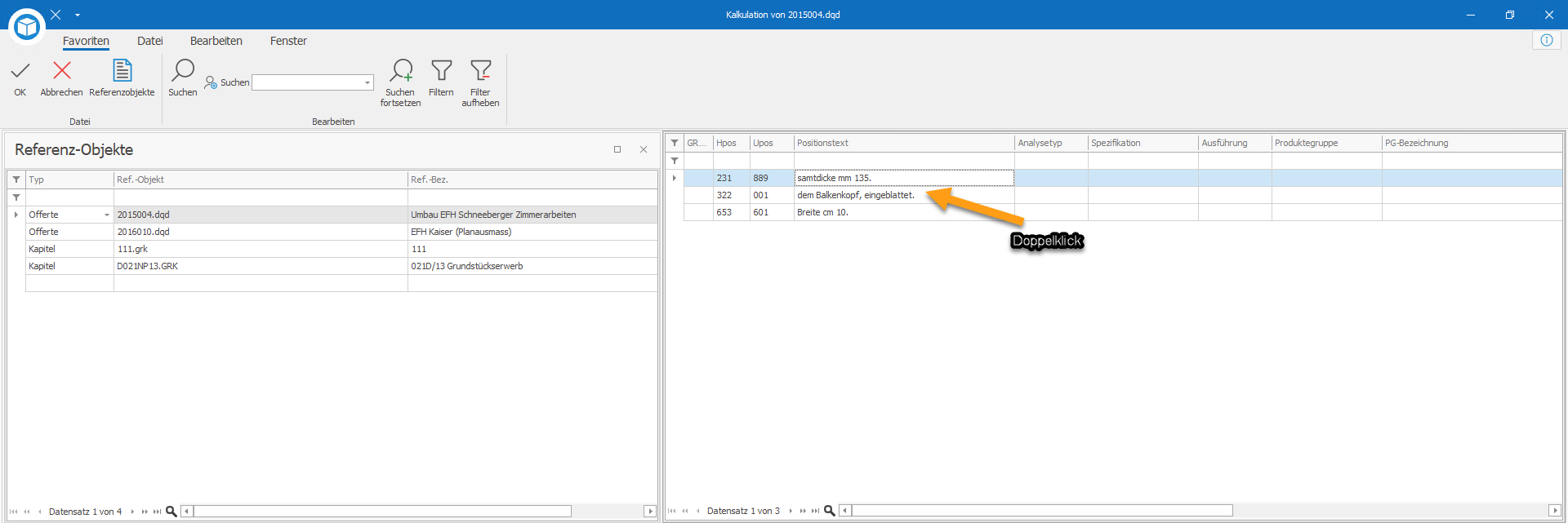The width and height of the screenshot is (1568, 523).
Task: Go to next record in Referenz-Objekte navigator
Action: coord(132,512)
